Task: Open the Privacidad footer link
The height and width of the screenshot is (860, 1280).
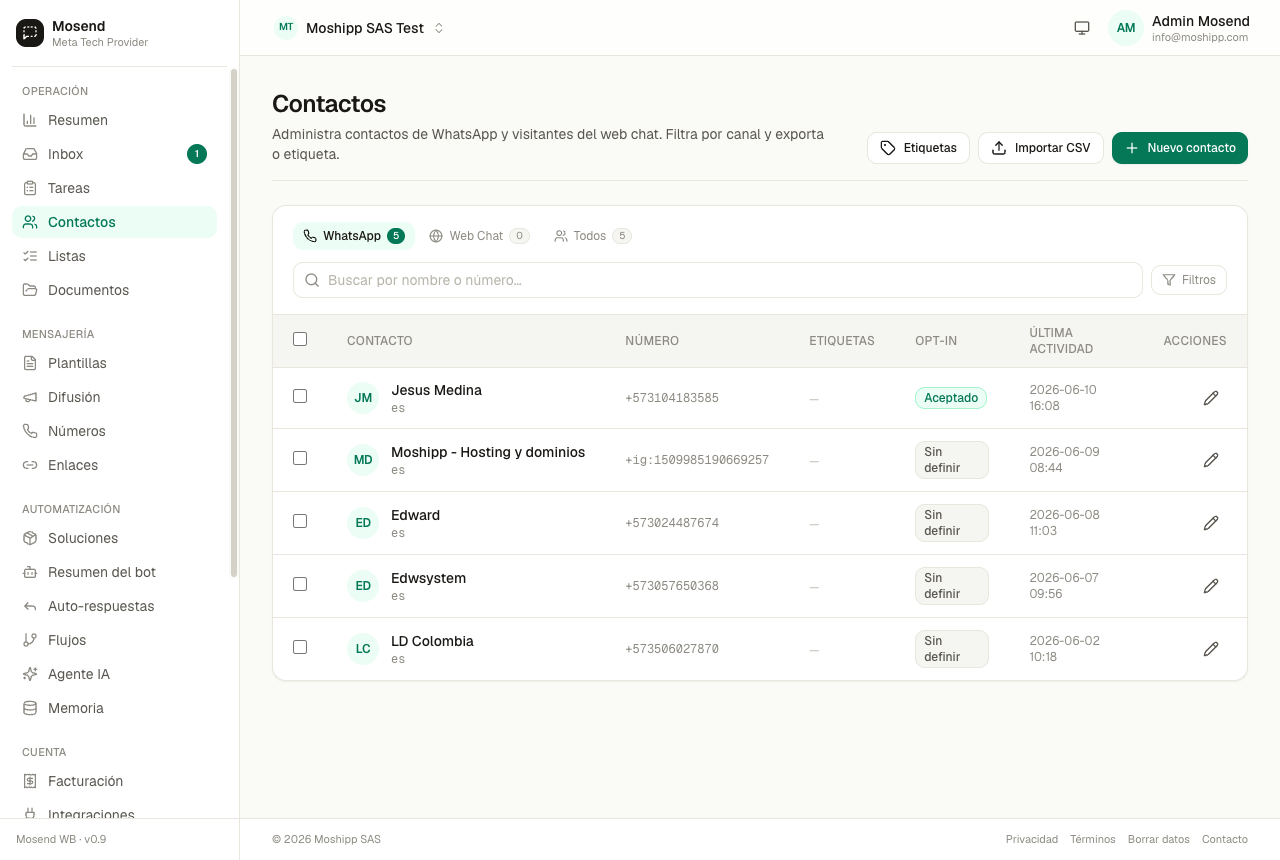Action: click(1032, 839)
